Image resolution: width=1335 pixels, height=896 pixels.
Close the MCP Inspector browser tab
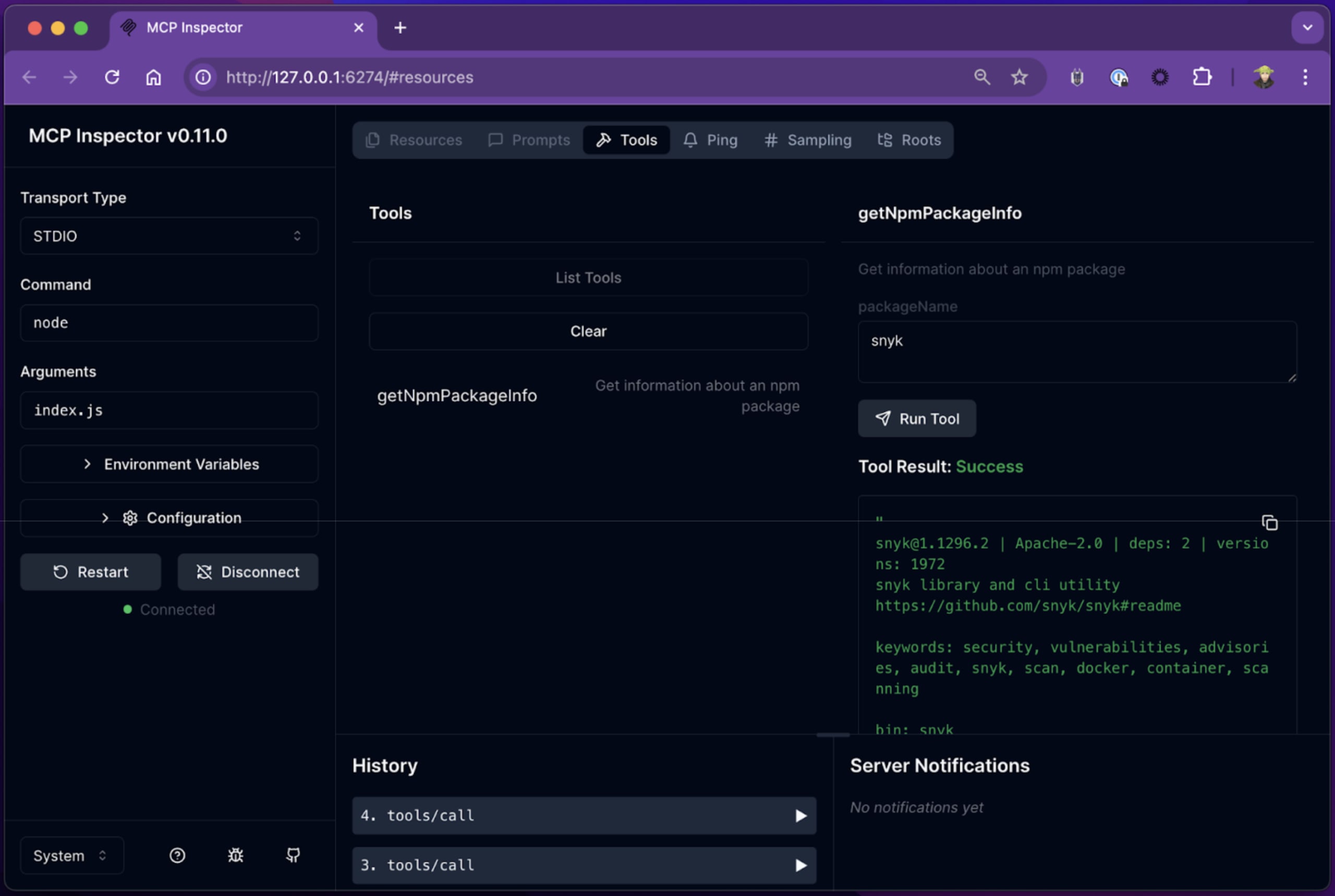click(358, 28)
